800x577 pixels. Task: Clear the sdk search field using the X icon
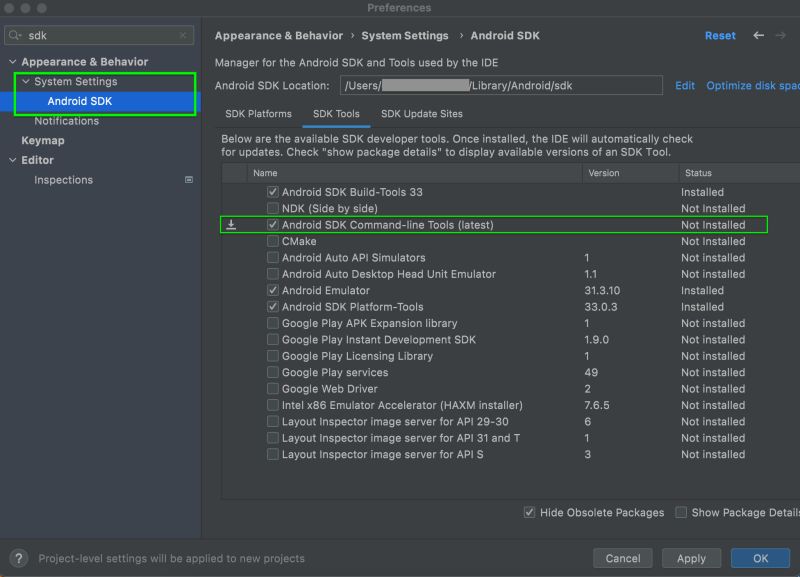click(182, 35)
